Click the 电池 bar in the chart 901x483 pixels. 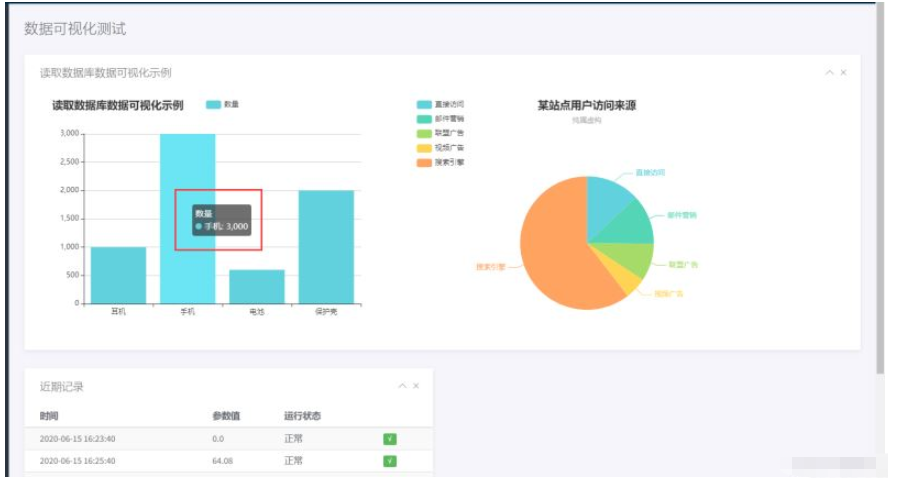pos(257,287)
